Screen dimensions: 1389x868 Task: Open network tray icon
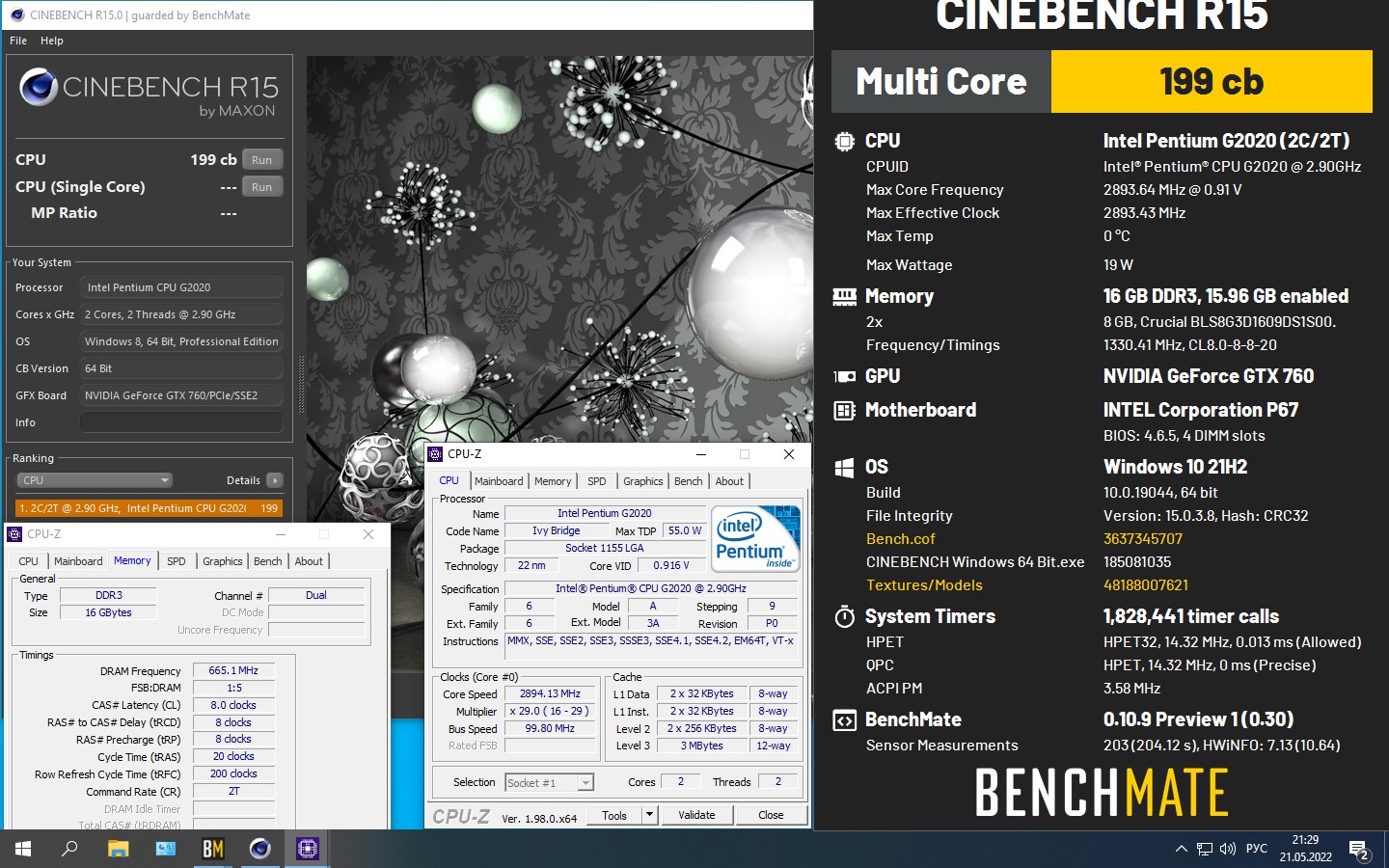tap(1205, 849)
